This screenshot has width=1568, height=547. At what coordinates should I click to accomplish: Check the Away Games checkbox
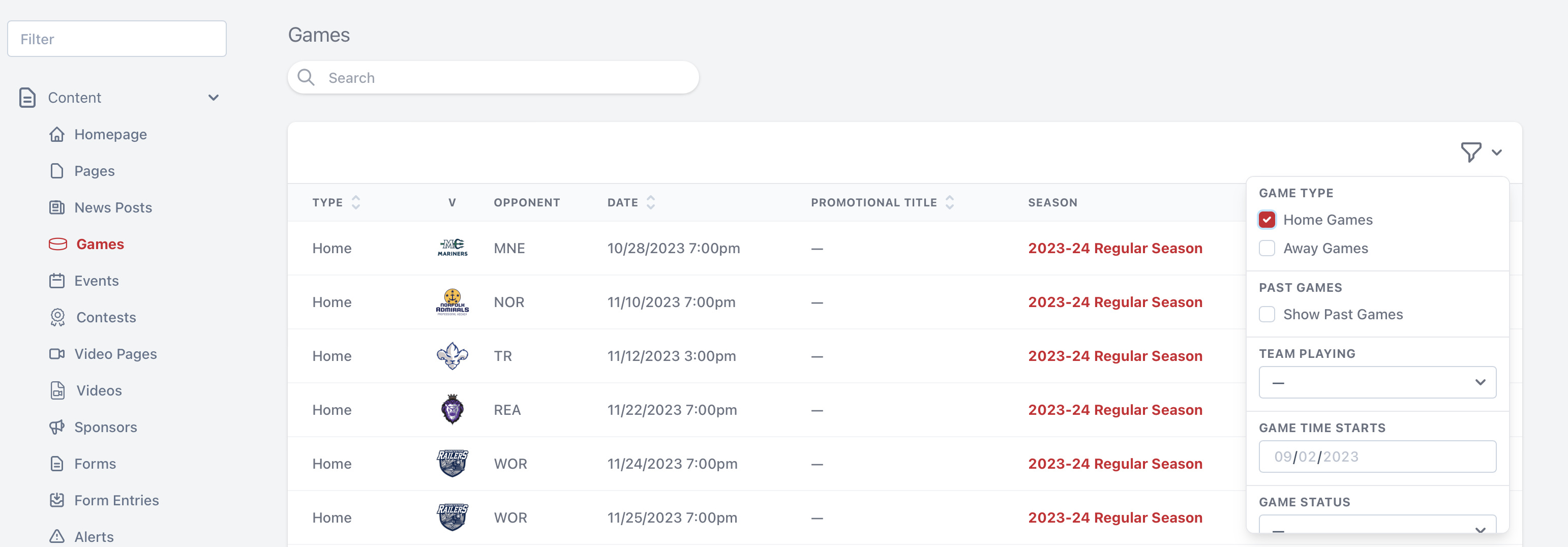[x=1267, y=248]
